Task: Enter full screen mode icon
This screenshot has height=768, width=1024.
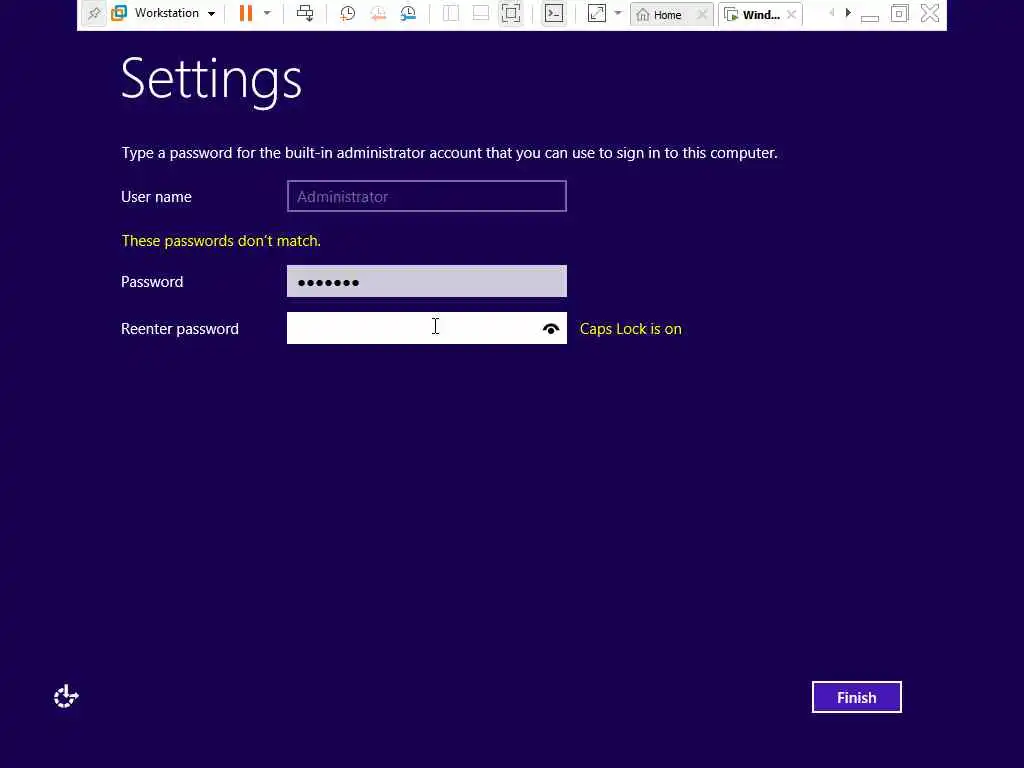Action: pos(511,13)
